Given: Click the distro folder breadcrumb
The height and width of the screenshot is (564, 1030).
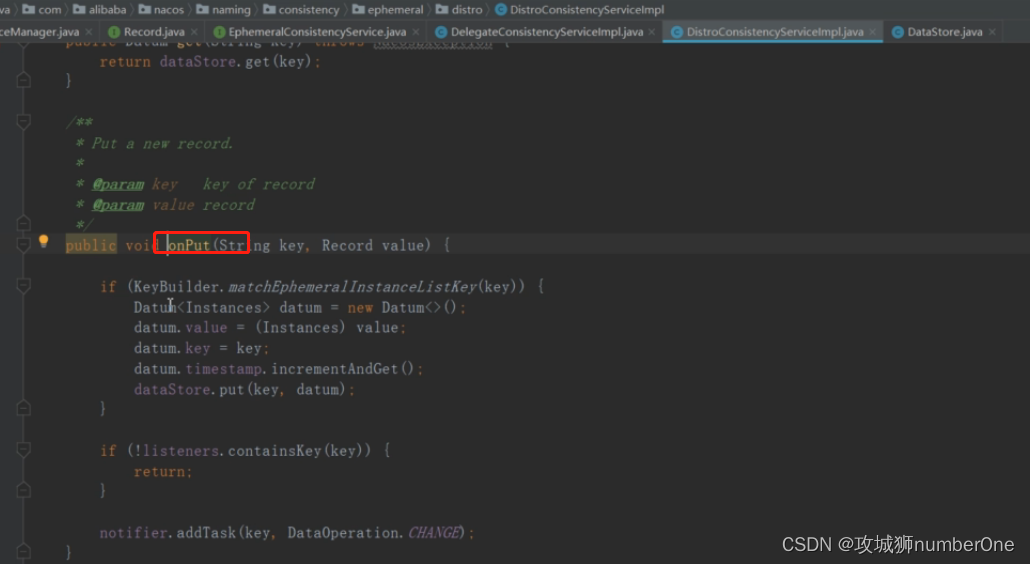Looking at the screenshot, I should pos(459,9).
